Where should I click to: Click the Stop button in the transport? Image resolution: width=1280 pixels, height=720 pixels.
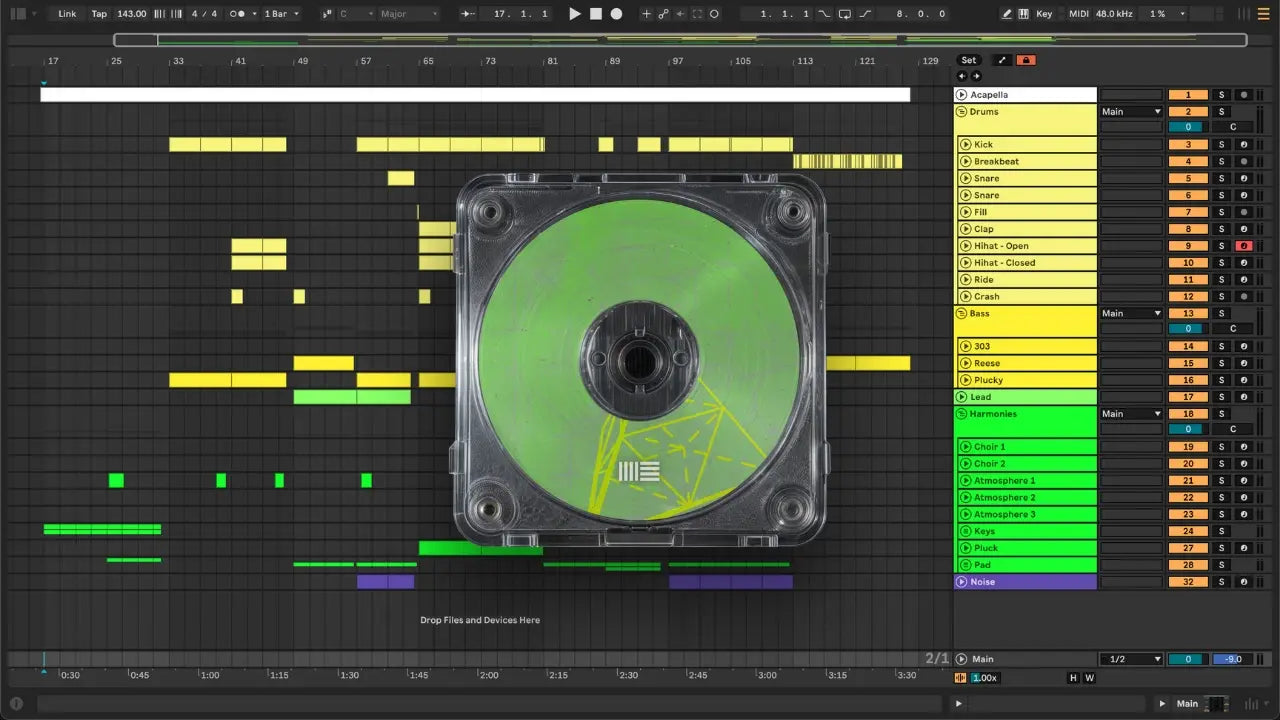596,14
